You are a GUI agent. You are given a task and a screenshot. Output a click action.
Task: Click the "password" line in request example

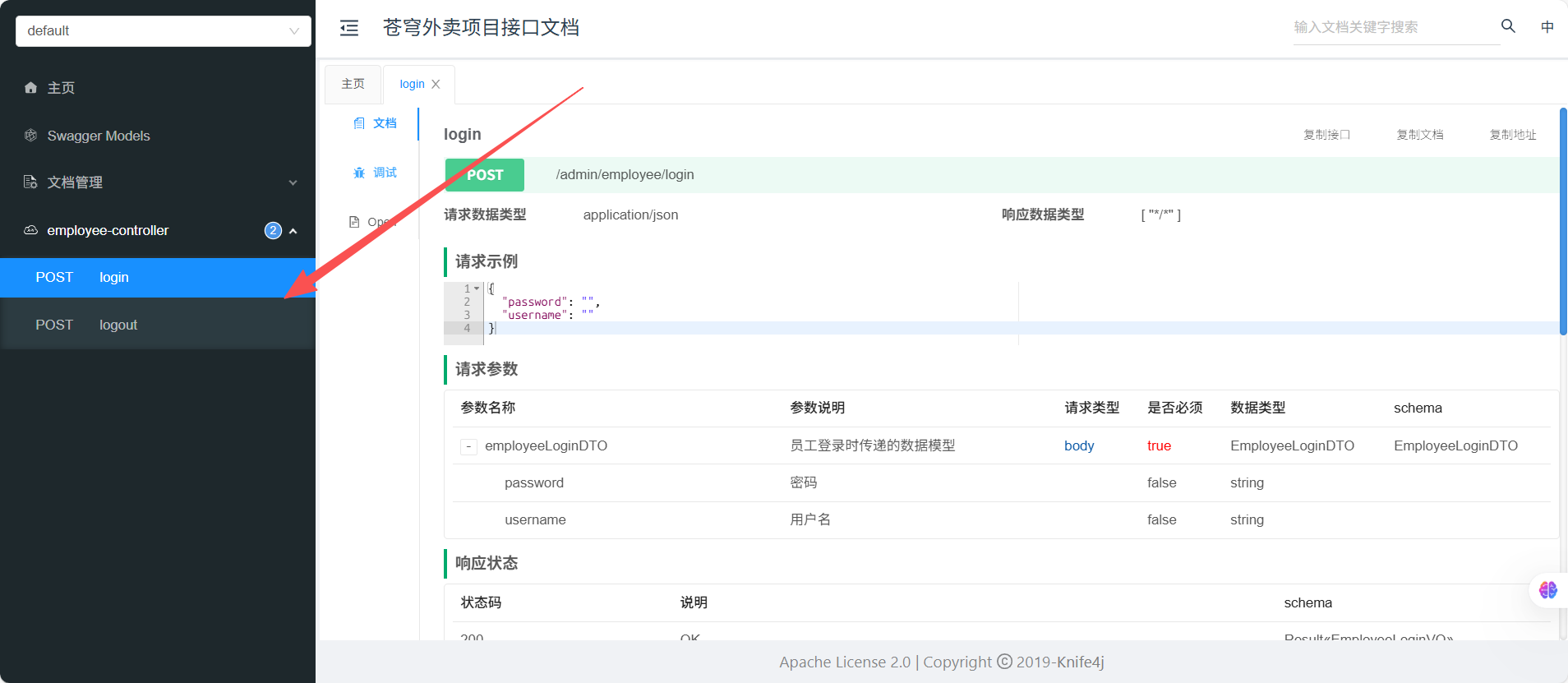551,302
